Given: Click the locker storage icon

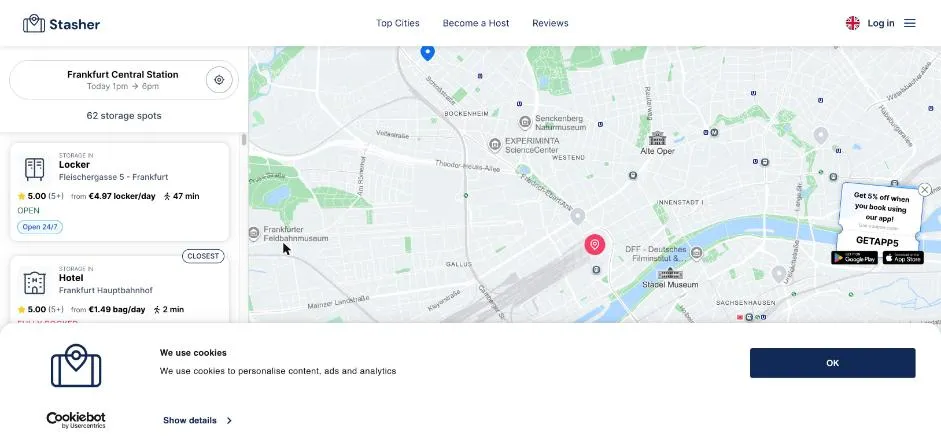Looking at the screenshot, I should tap(35, 169).
